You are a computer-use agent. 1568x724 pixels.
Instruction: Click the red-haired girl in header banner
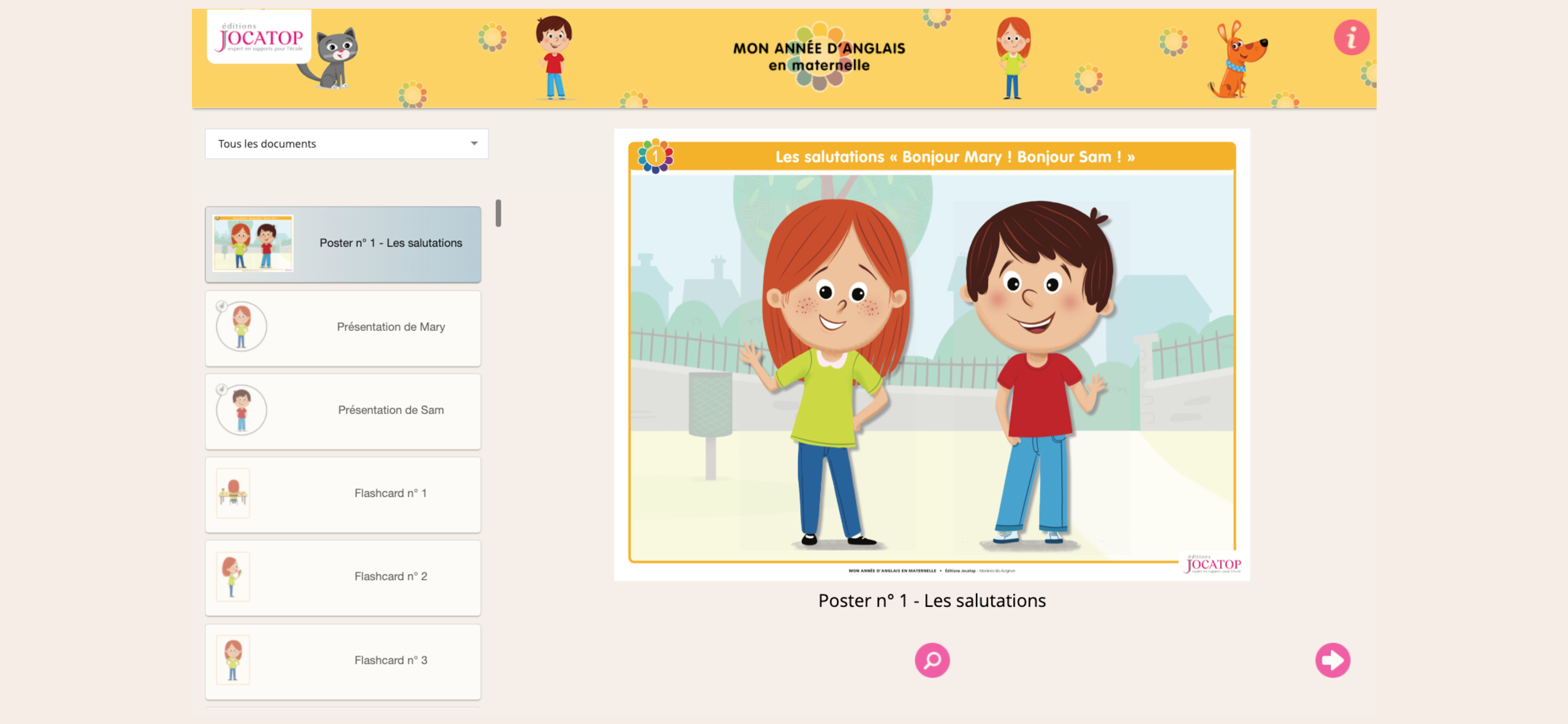(1012, 58)
